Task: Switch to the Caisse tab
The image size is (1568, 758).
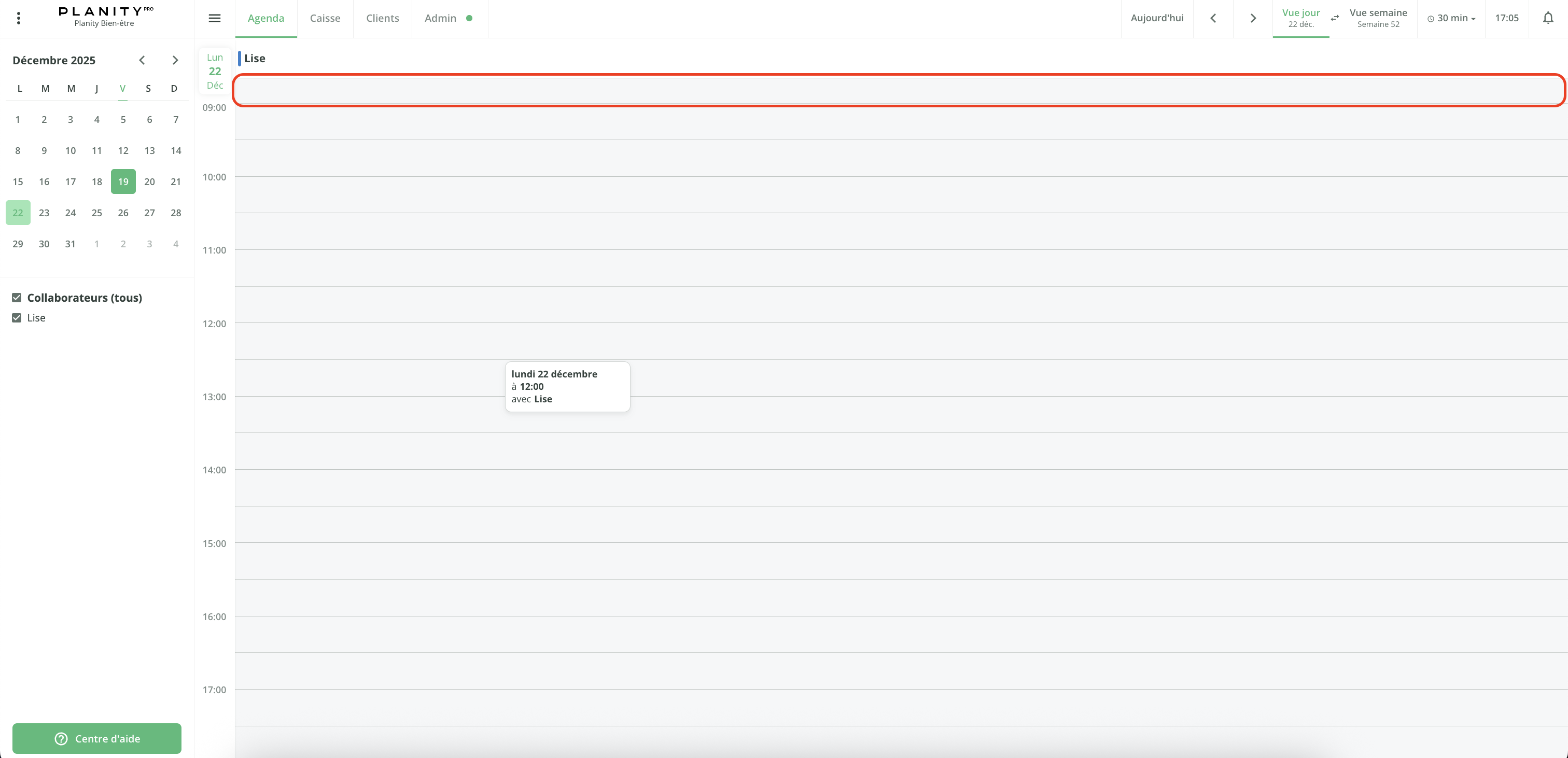Action: [x=325, y=18]
